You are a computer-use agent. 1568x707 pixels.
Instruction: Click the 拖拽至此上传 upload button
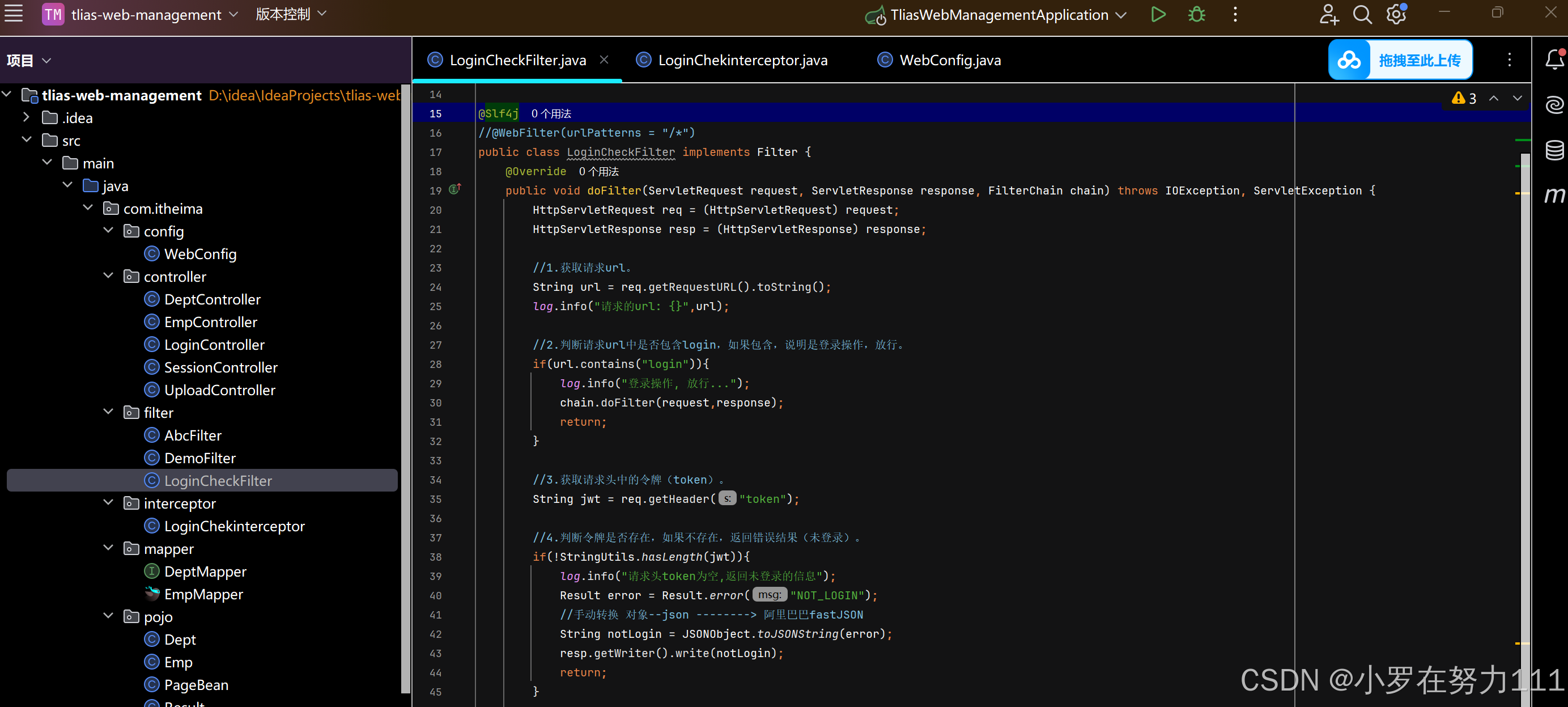point(1400,60)
